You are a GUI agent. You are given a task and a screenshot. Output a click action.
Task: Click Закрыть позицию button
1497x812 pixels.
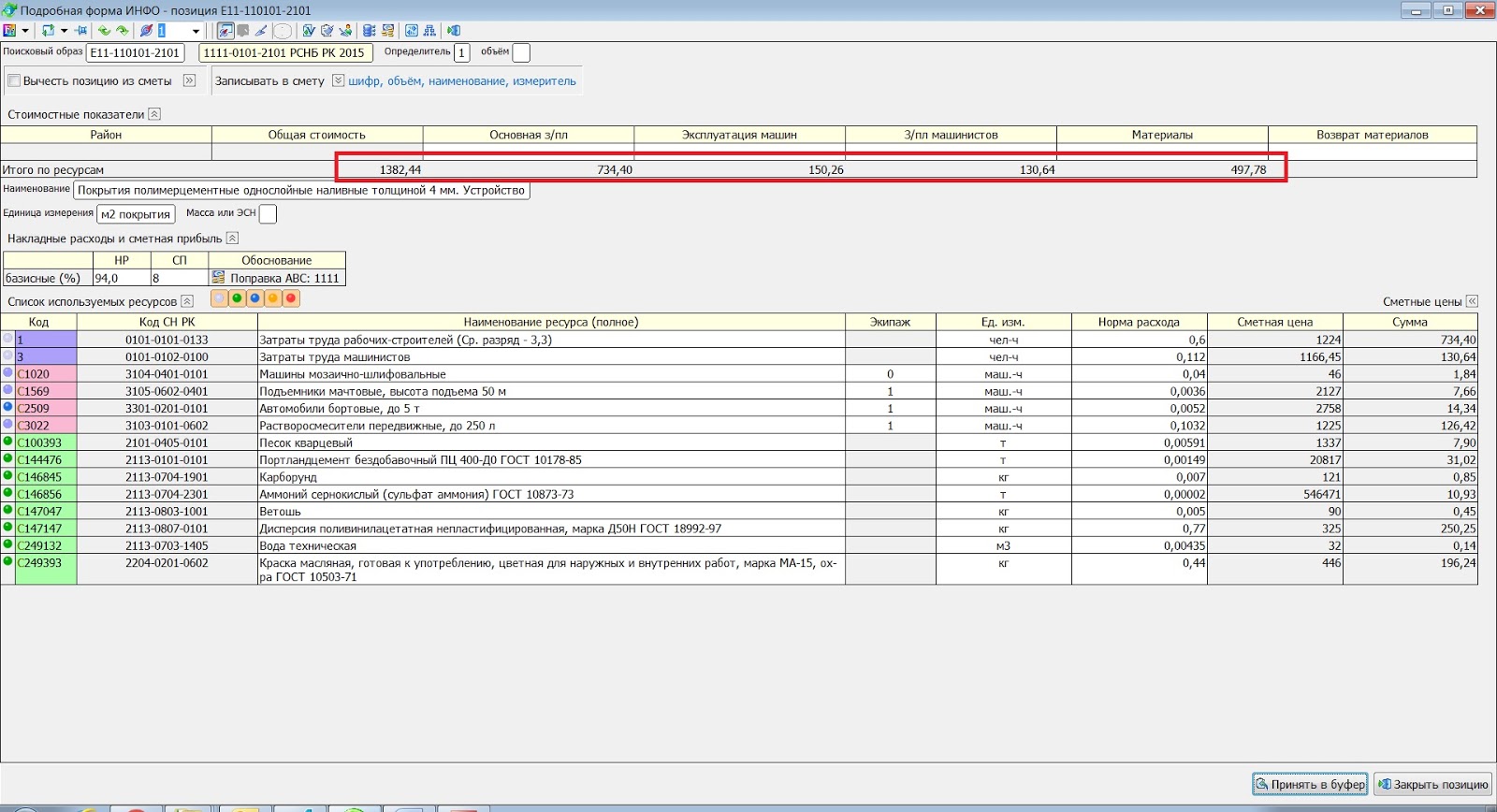tap(1432, 784)
